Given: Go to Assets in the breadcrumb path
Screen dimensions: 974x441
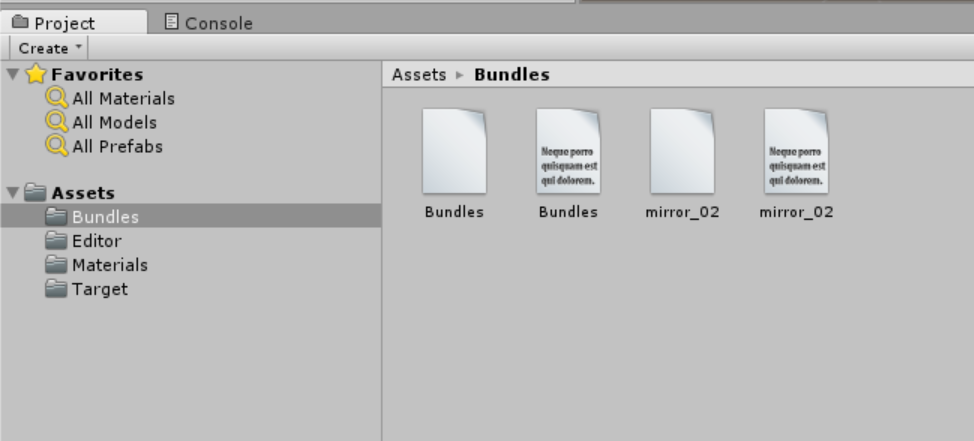Looking at the screenshot, I should [419, 75].
